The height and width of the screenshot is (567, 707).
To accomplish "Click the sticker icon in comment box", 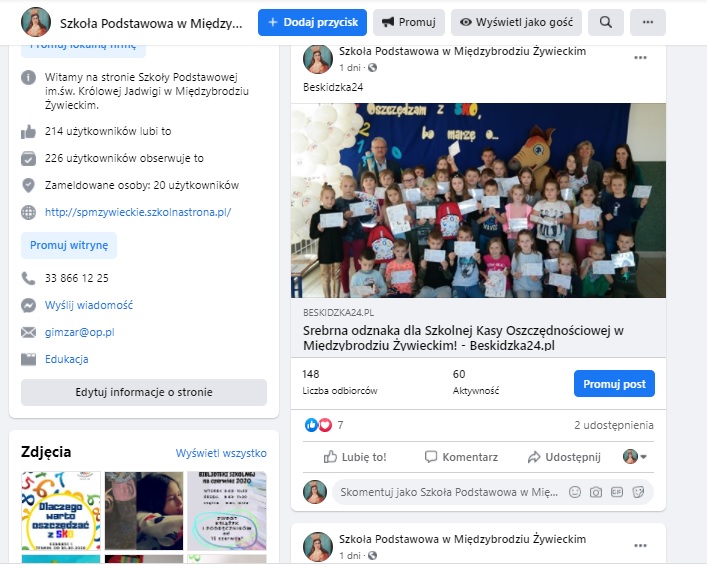I will 638,492.
